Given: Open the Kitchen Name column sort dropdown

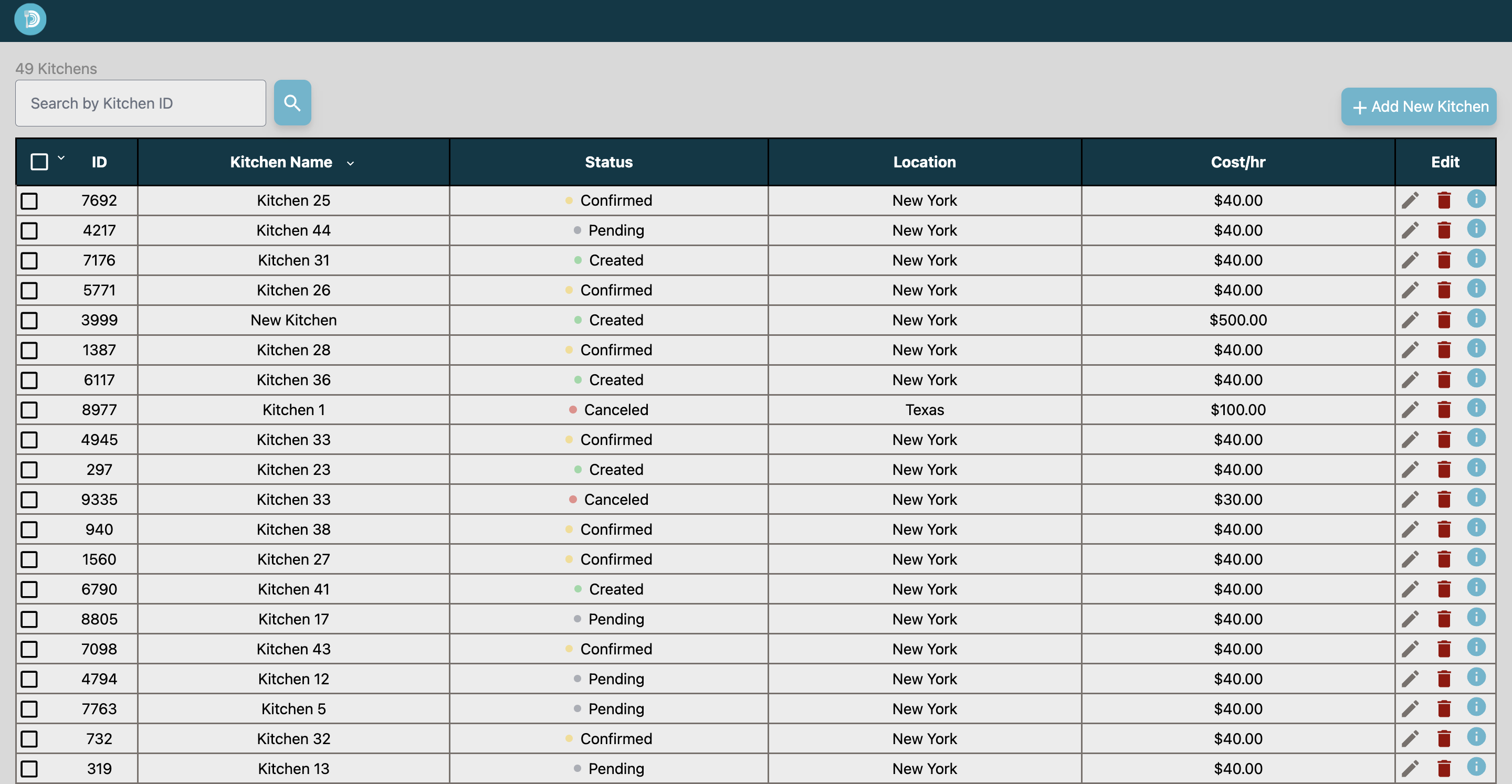Looking at the screenshot, I should click(350, 164).
